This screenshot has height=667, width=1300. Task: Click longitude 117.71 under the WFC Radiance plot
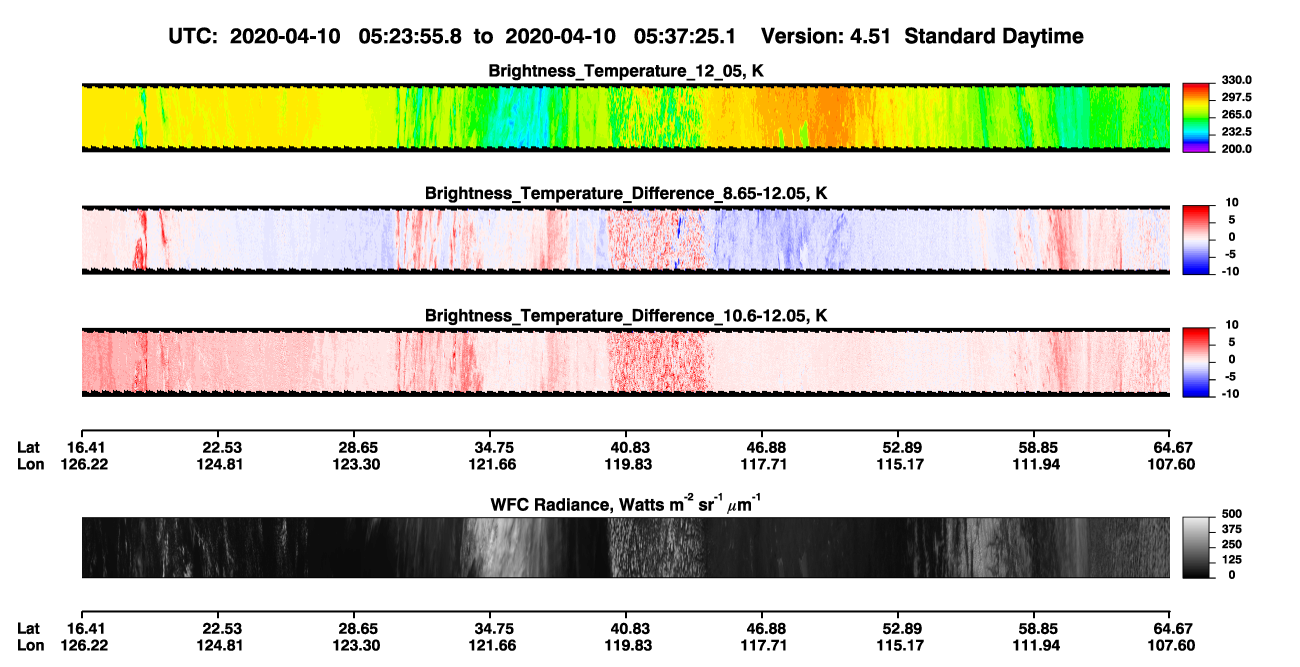pyautogui.click(x=765, y=644)
